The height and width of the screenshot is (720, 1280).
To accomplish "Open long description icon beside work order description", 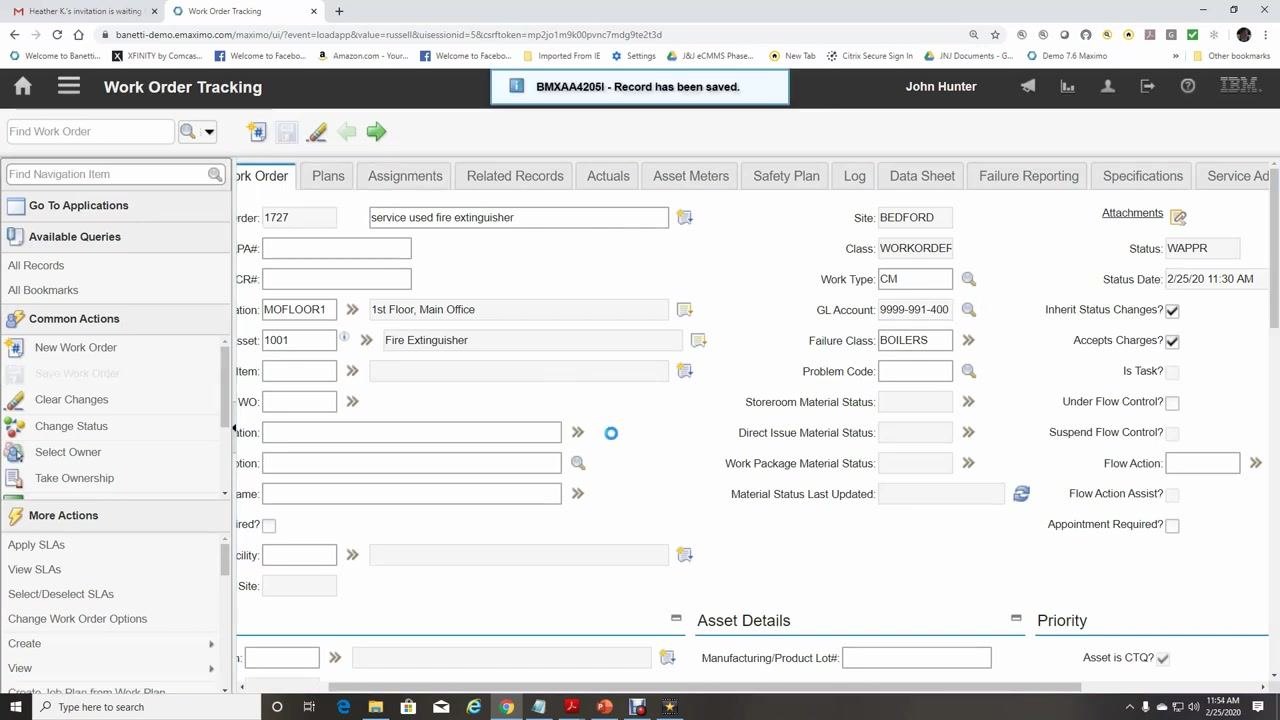I will tap(684, 217).
